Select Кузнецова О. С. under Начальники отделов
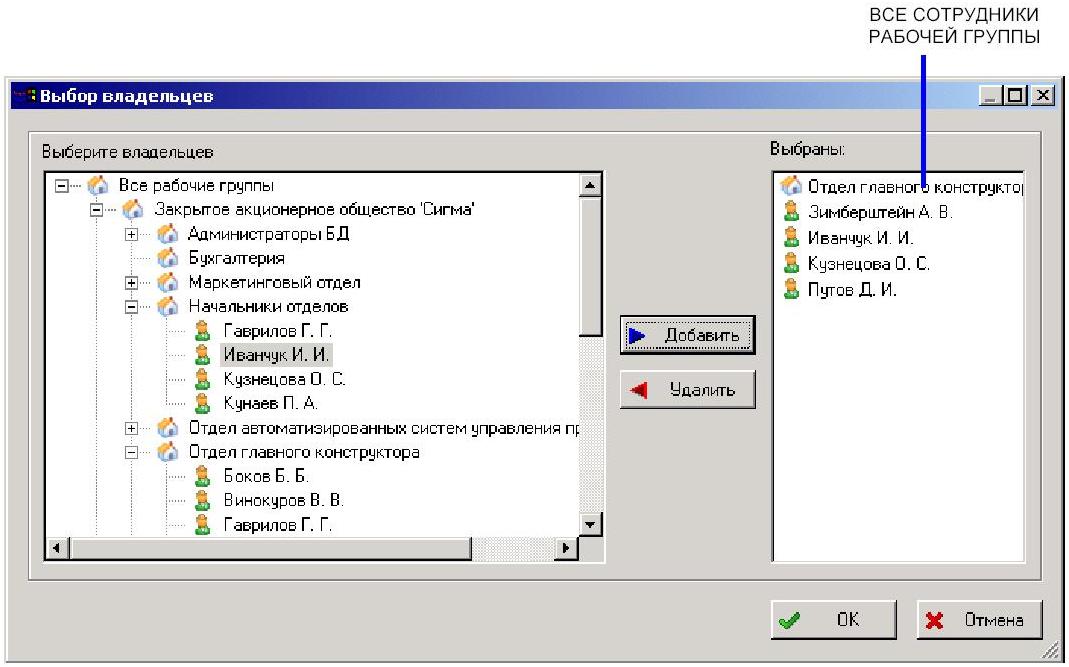This screenshot has height=667, width=1069. coord(284,379)
